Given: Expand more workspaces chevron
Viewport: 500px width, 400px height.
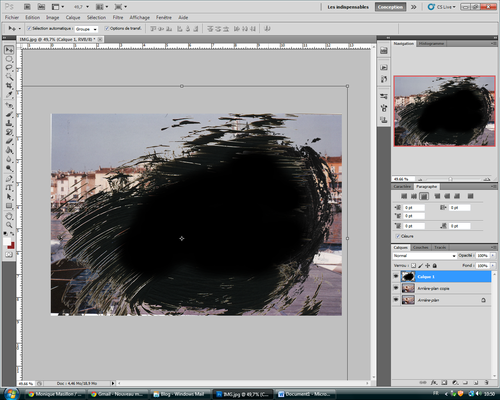Looking at the screenshot, I should click(414, 7).
